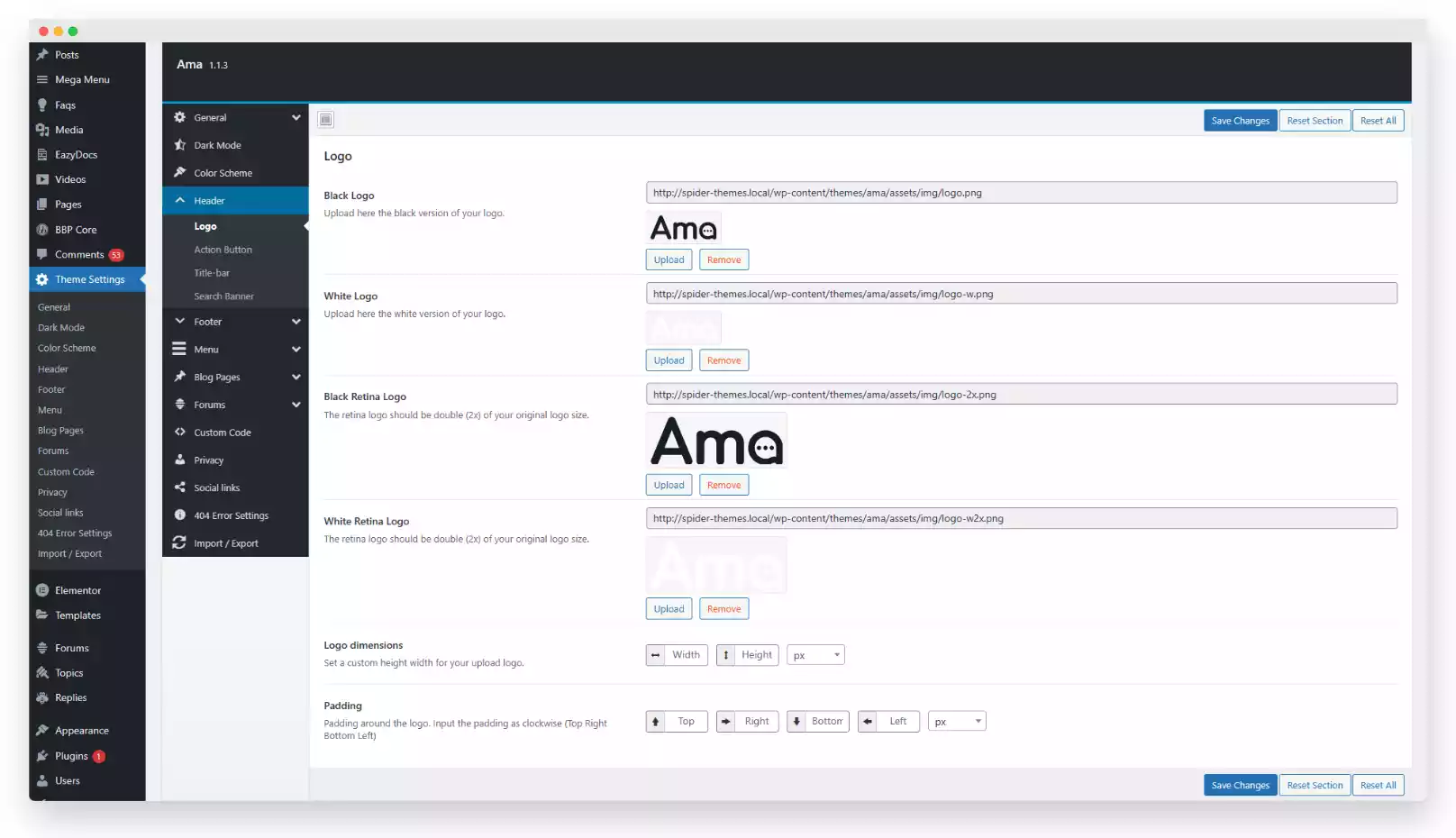This screenshot has height=838, width=1456.
Task: Expand the Blog Pages section chevron
Action: [x=296, y=377]
